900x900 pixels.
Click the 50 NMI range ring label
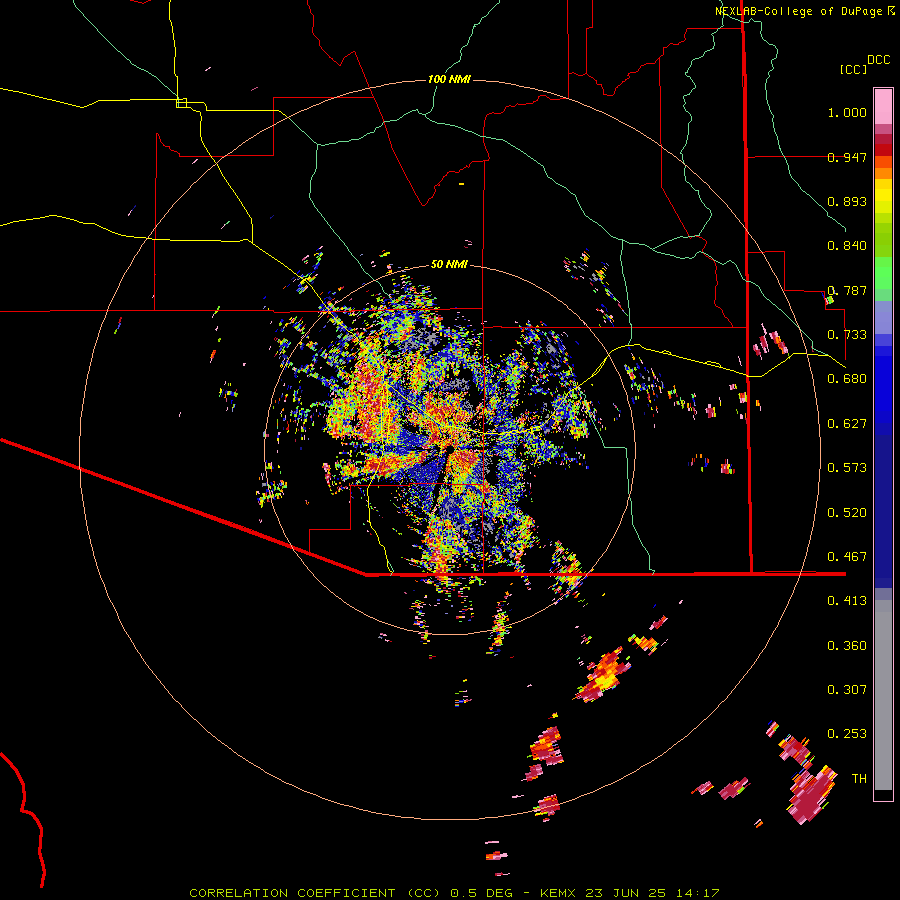[x=449, y=264]
